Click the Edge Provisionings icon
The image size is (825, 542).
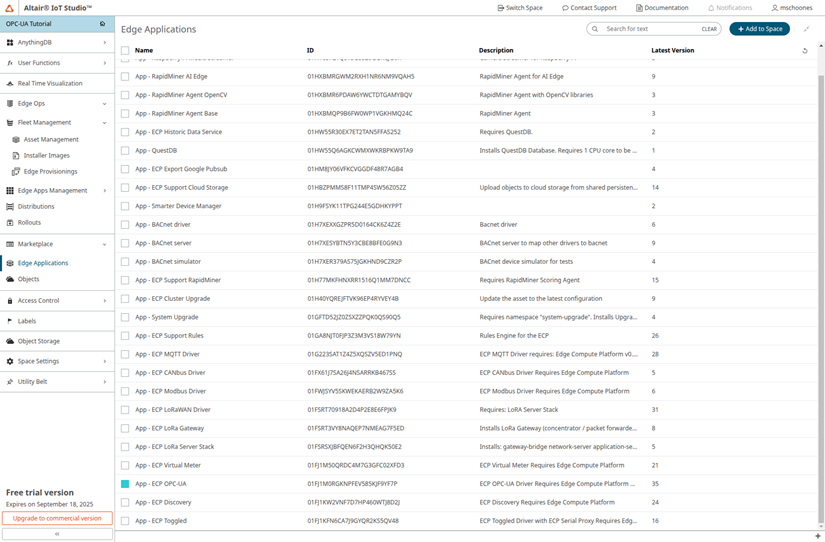point(16,172)
